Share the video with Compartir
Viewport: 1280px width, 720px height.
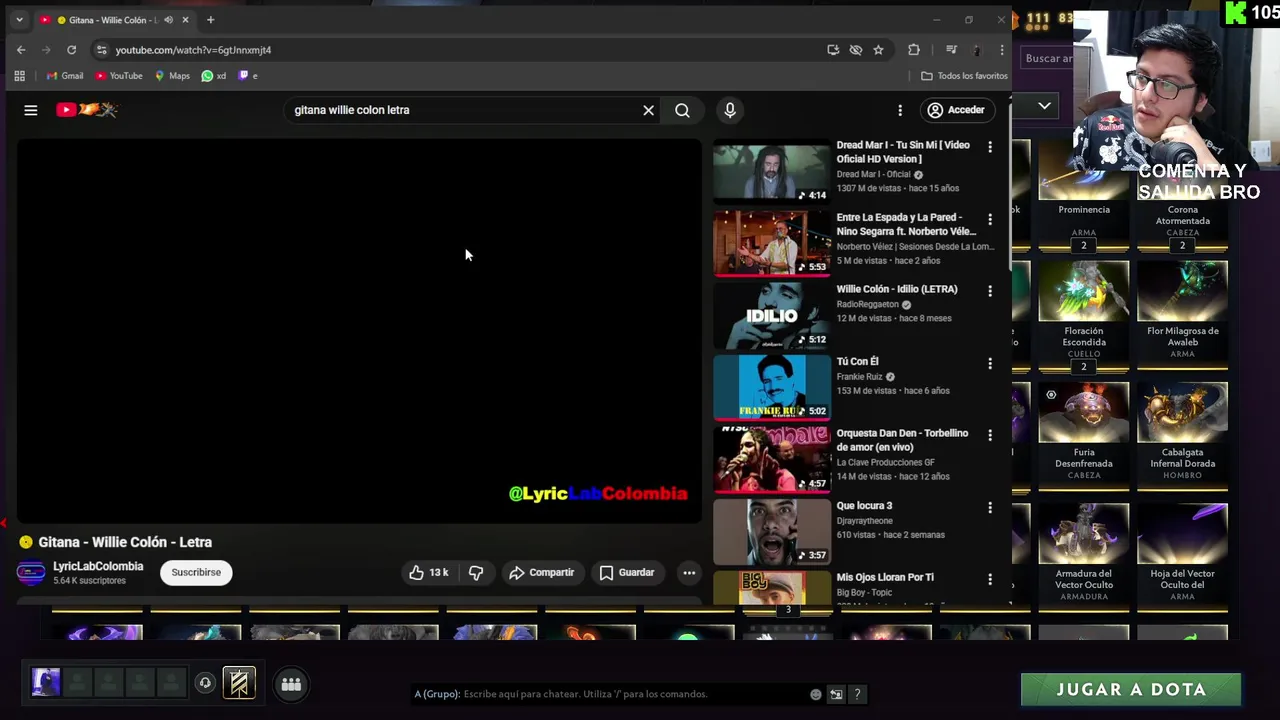541,573
